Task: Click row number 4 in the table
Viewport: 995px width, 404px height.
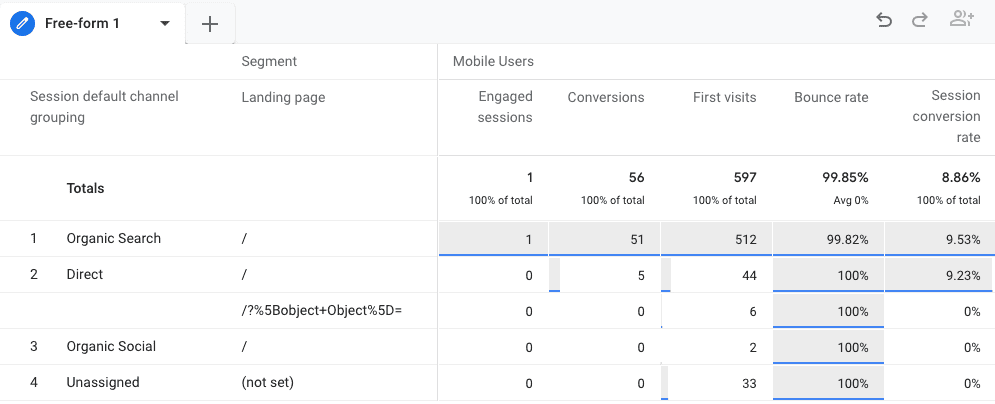Action: pyautogui.click(x=34, y=382)
